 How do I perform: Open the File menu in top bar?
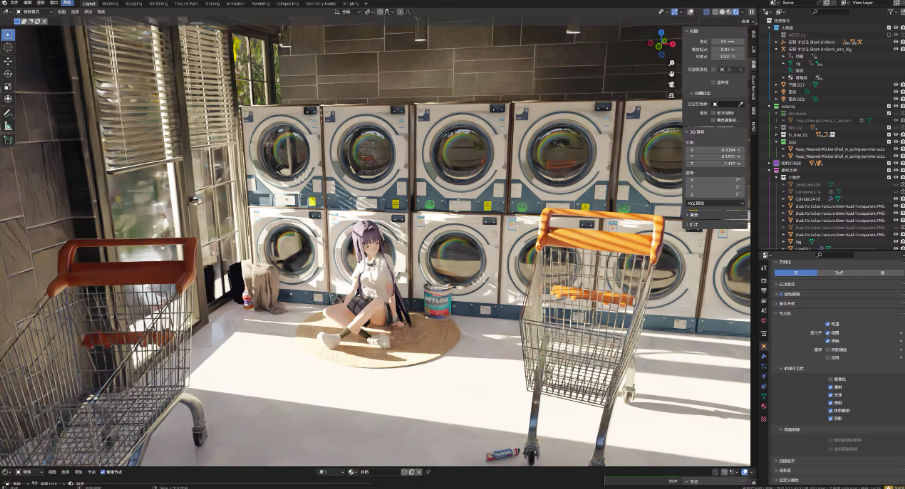(15, 3)
